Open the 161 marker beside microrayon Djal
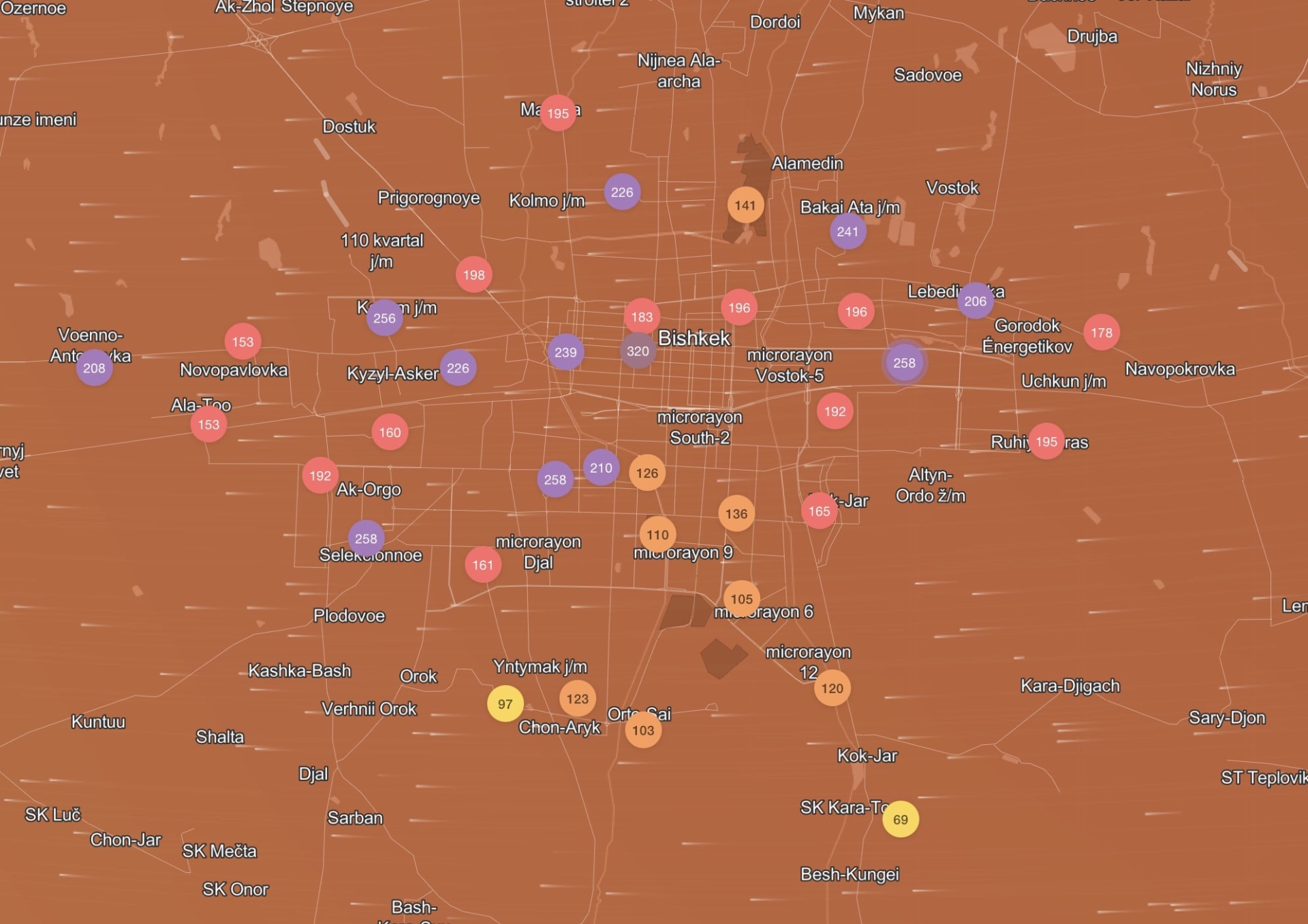 482,564
